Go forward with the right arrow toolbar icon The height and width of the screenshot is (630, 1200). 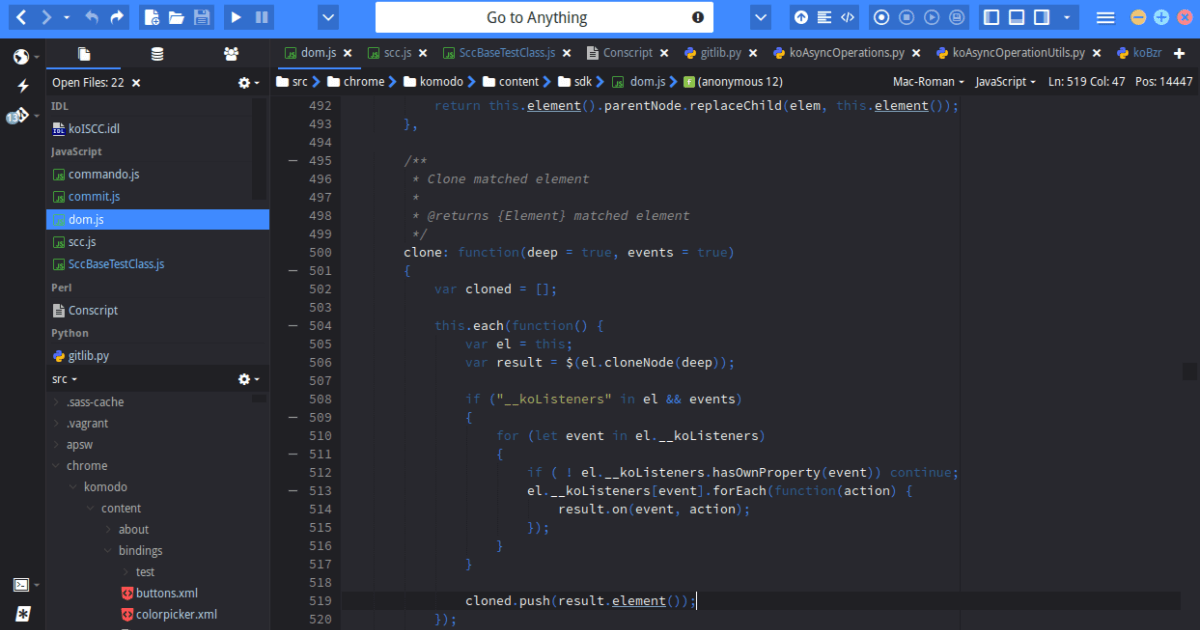pyautogui.click(x=45, y=17)
